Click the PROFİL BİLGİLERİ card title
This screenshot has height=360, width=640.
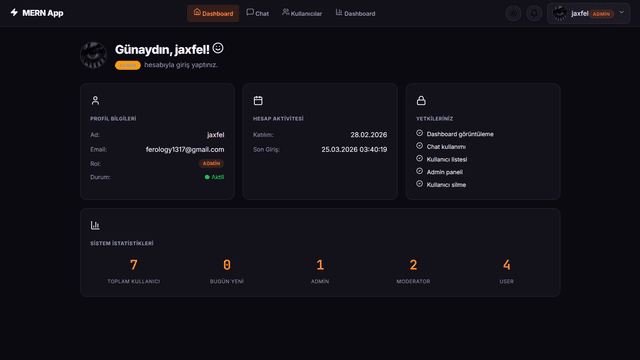coord(113,118)
